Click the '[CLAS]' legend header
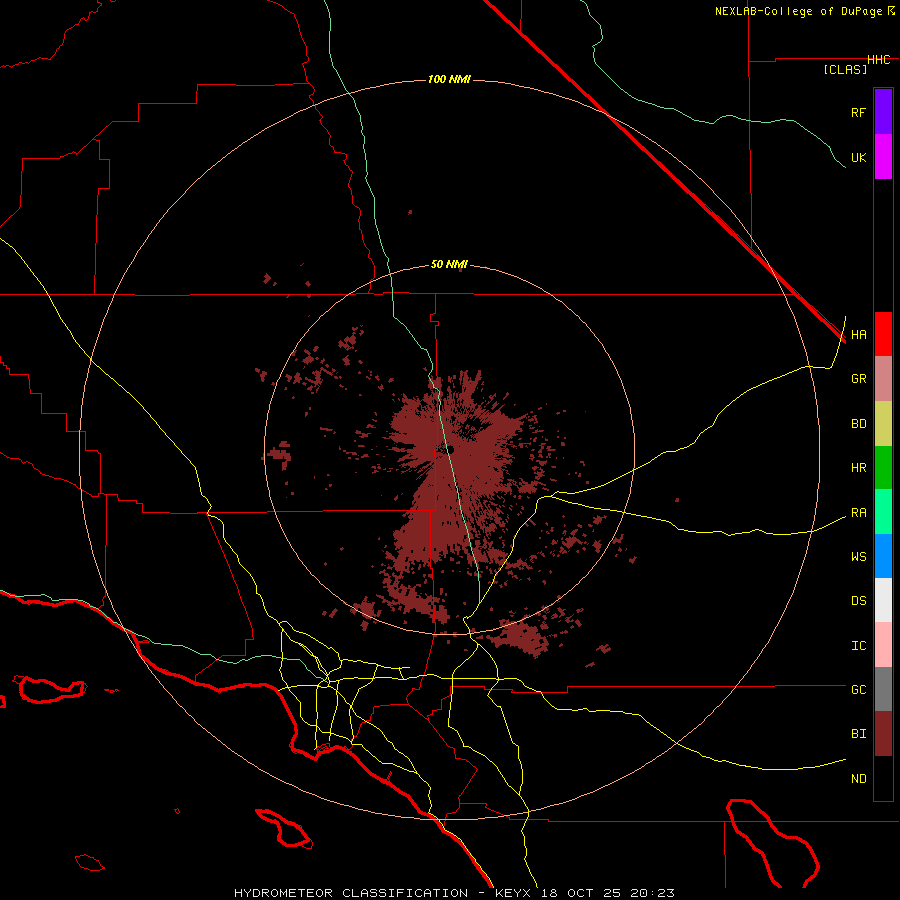 pyautogui.click(x=845, y=69)
